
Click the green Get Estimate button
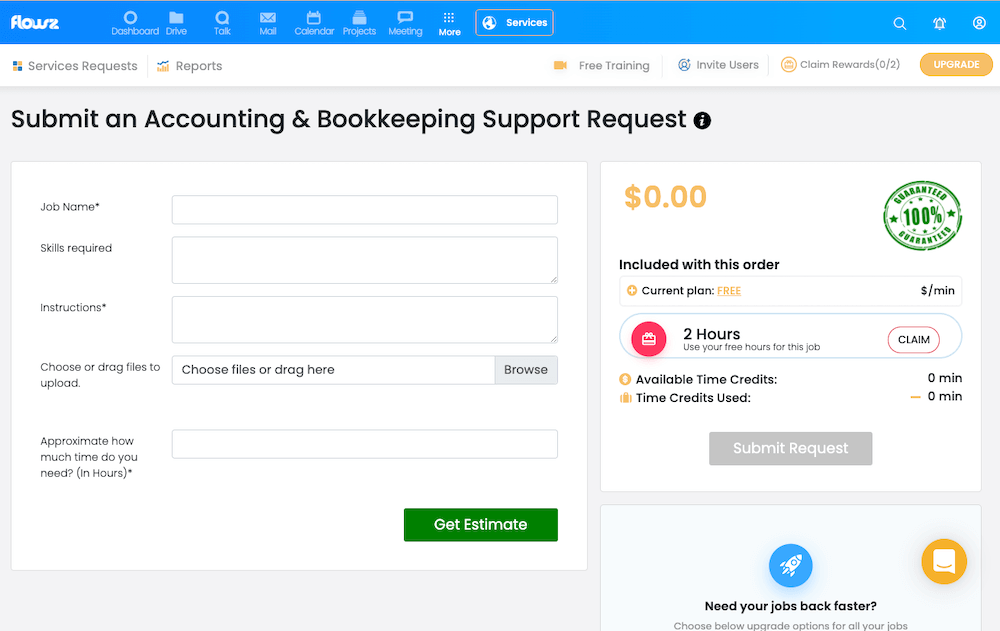[x=481, y=524]
